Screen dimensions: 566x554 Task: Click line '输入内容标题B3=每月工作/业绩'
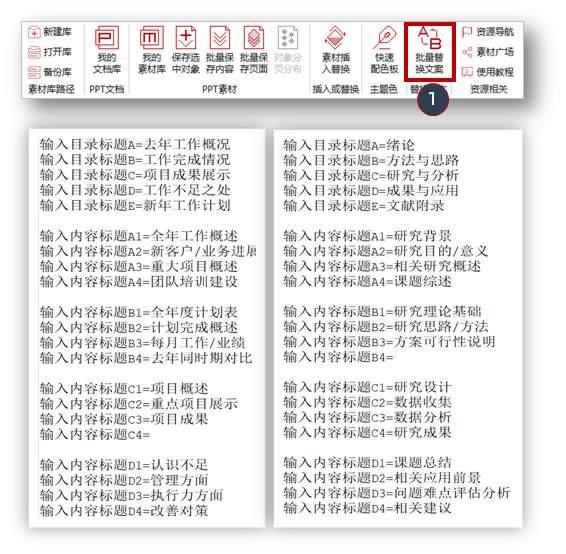(143, 343)
